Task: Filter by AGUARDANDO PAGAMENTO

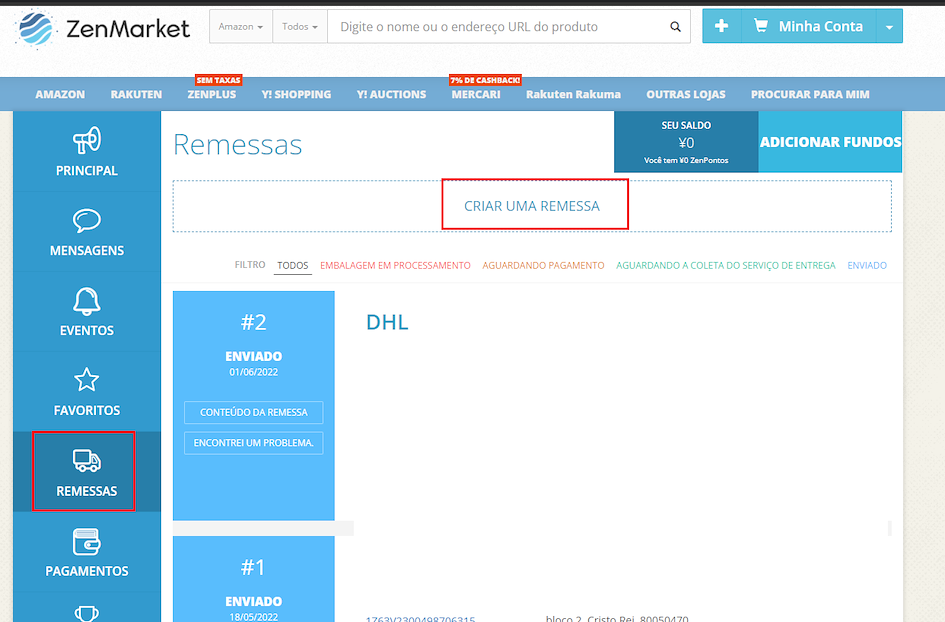Action: pos(543,265)
